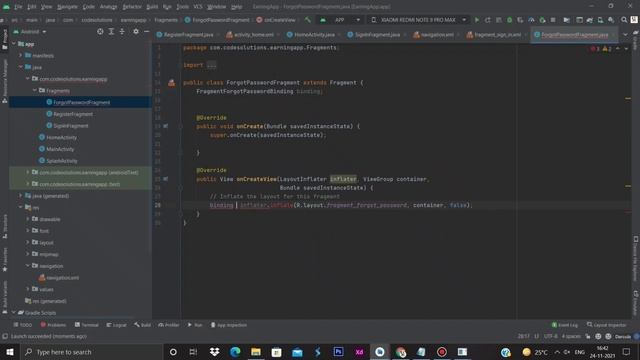The width and height of the screenshot is (640, 360).
Task: Run the app with the green play button
Action: pos(477,20)
